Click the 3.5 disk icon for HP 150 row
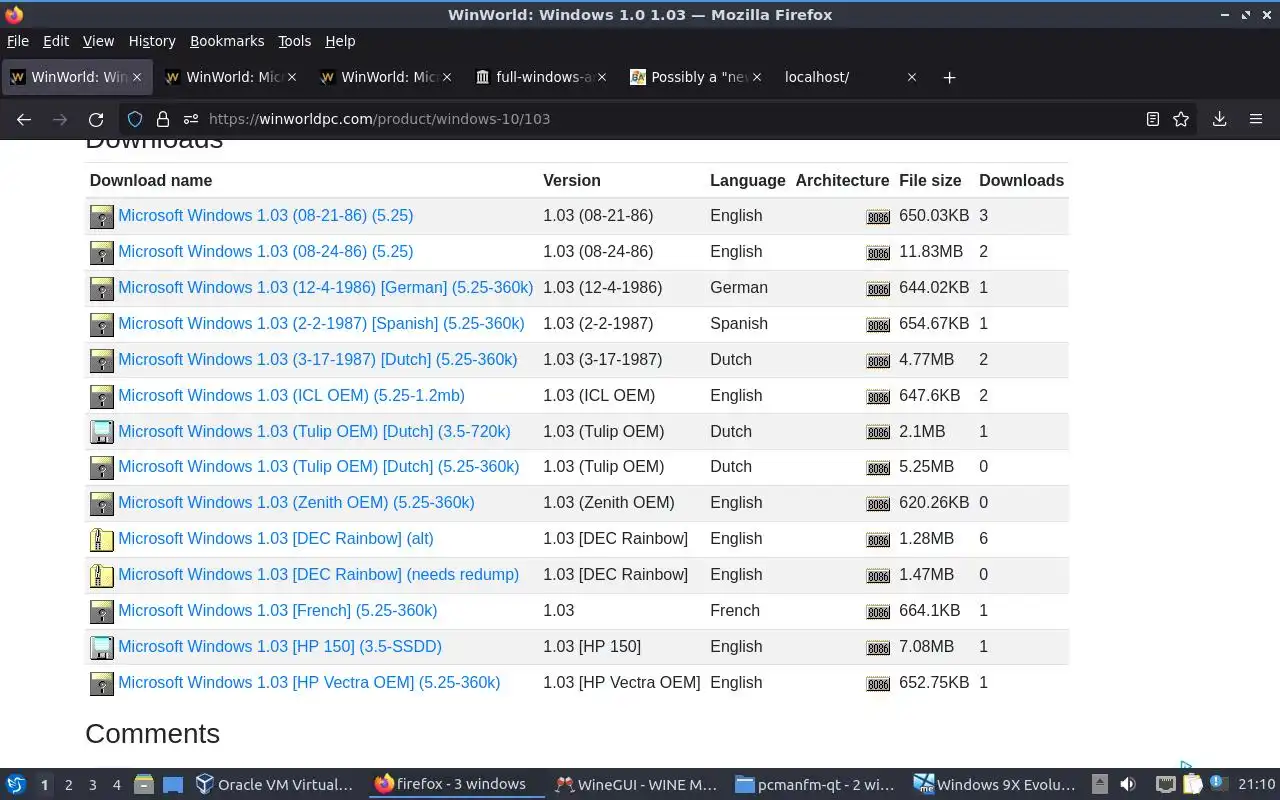The image size is (1280, 800). (x=102, y=648)
